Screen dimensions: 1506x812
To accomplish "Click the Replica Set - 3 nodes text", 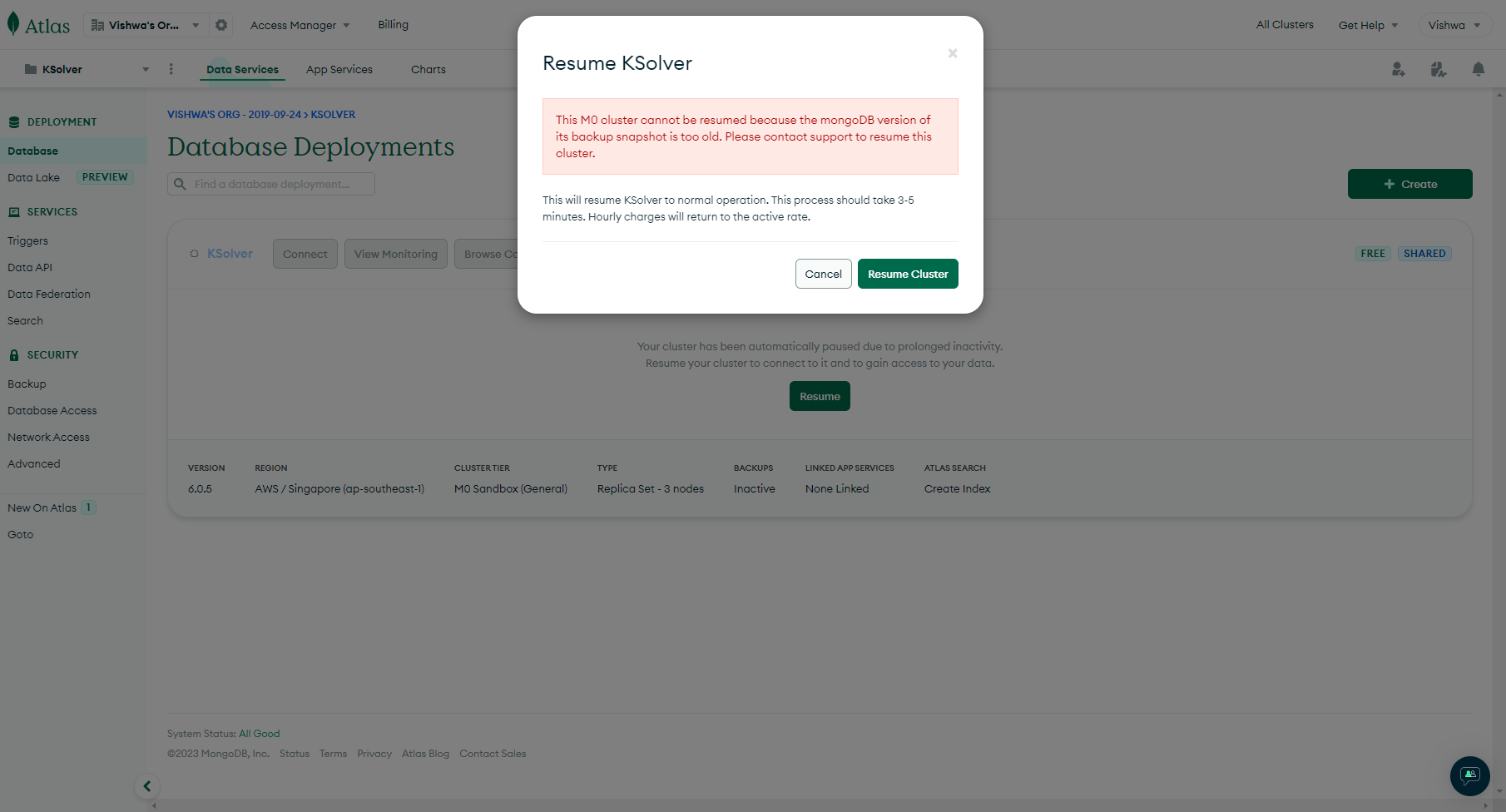I will tap(651, 488).
